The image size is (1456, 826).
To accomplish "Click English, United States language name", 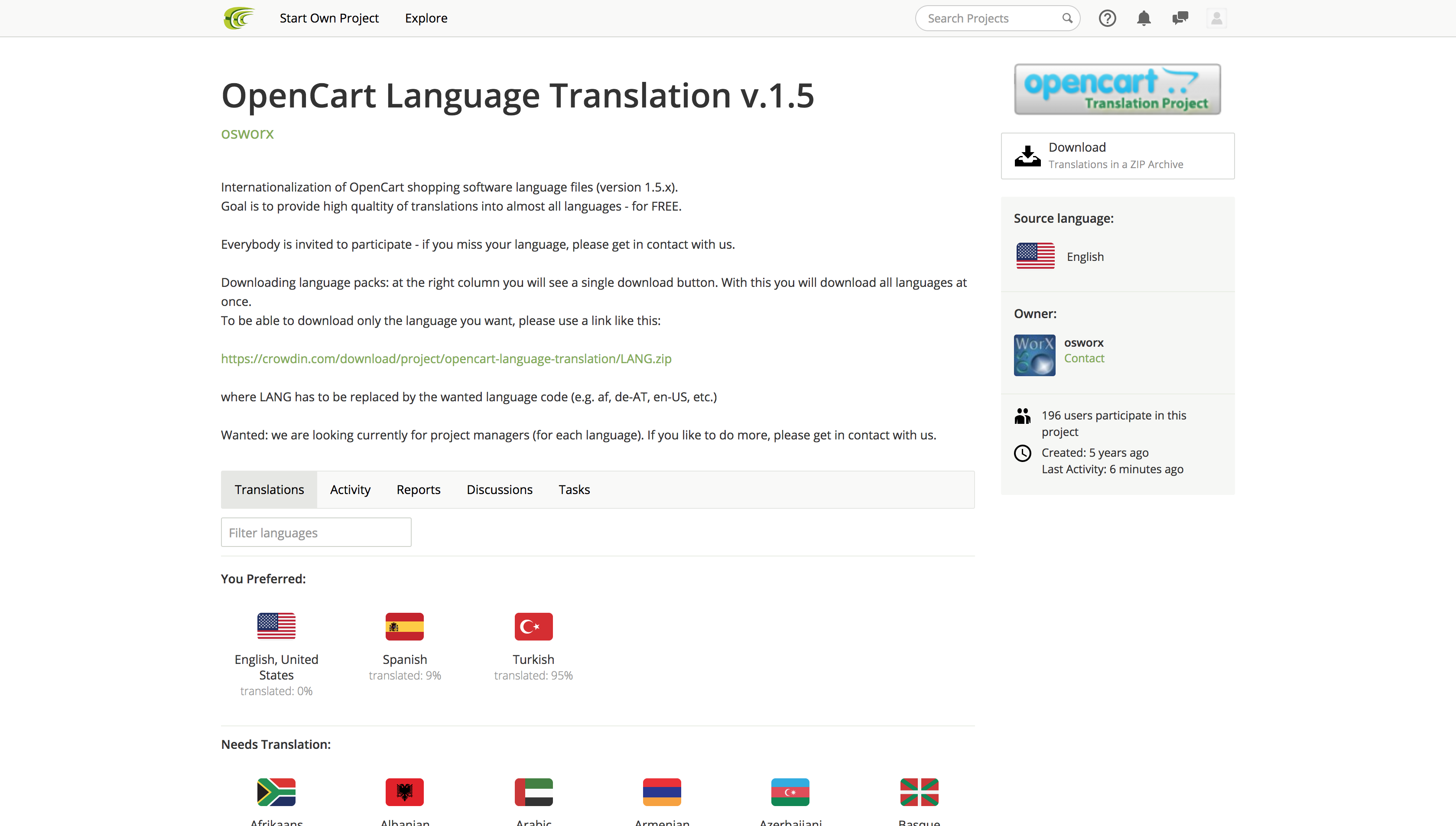I will coord(276,667).
